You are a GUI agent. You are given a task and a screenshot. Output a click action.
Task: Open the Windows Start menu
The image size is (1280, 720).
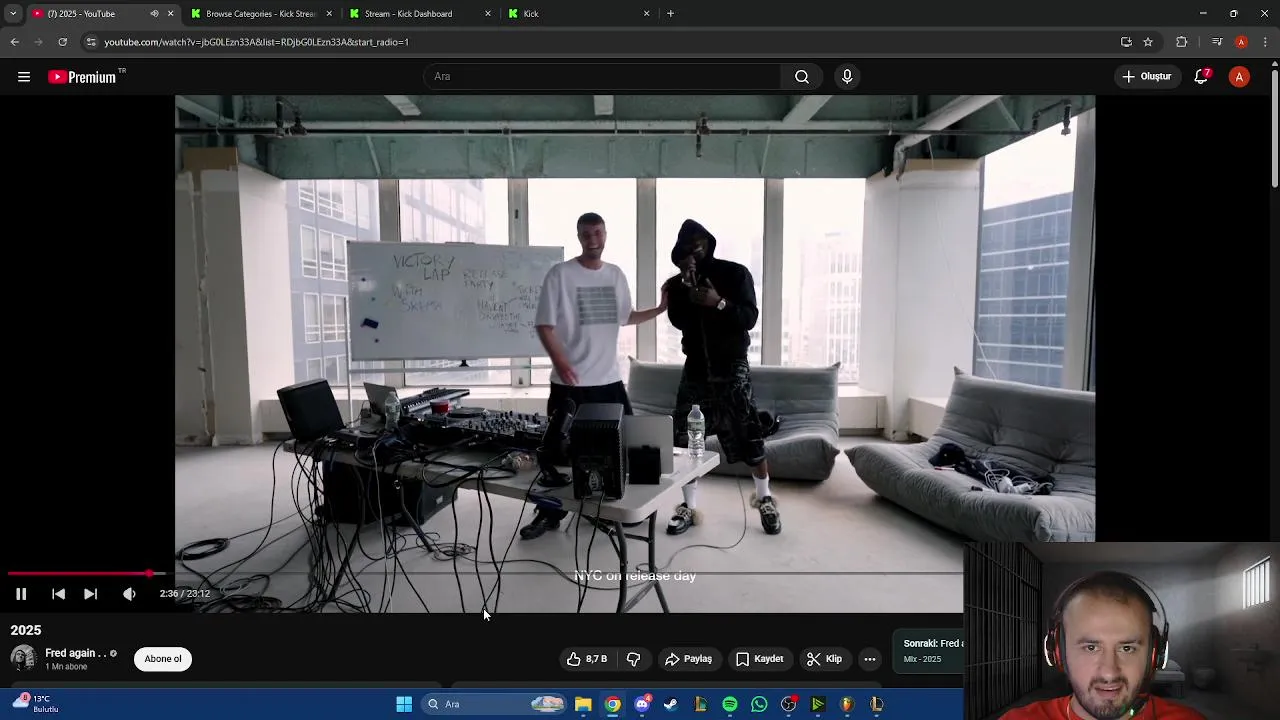pos(404,704)
